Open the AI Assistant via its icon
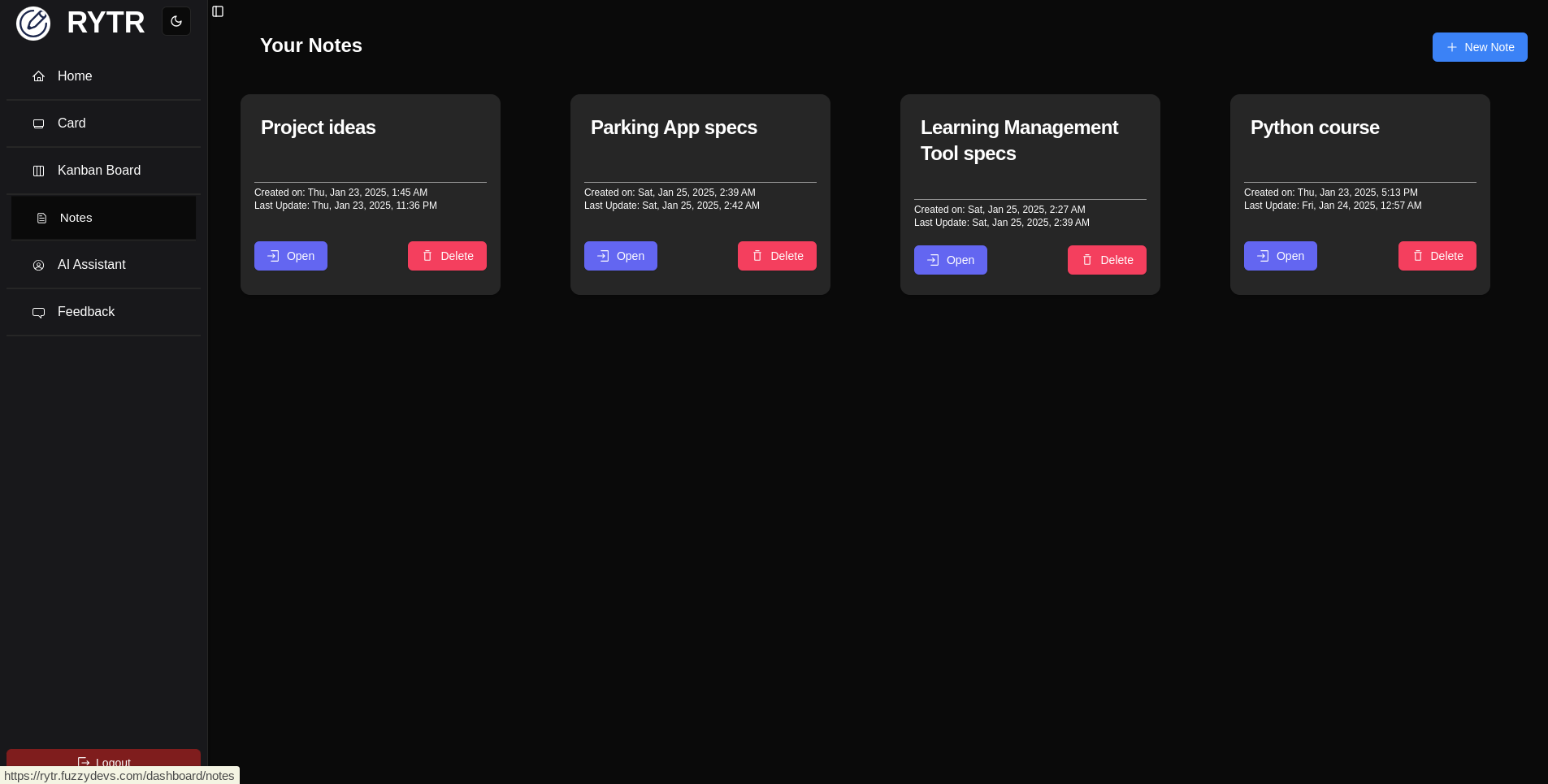Screen dimensions: 1548x784 [38, 265]
